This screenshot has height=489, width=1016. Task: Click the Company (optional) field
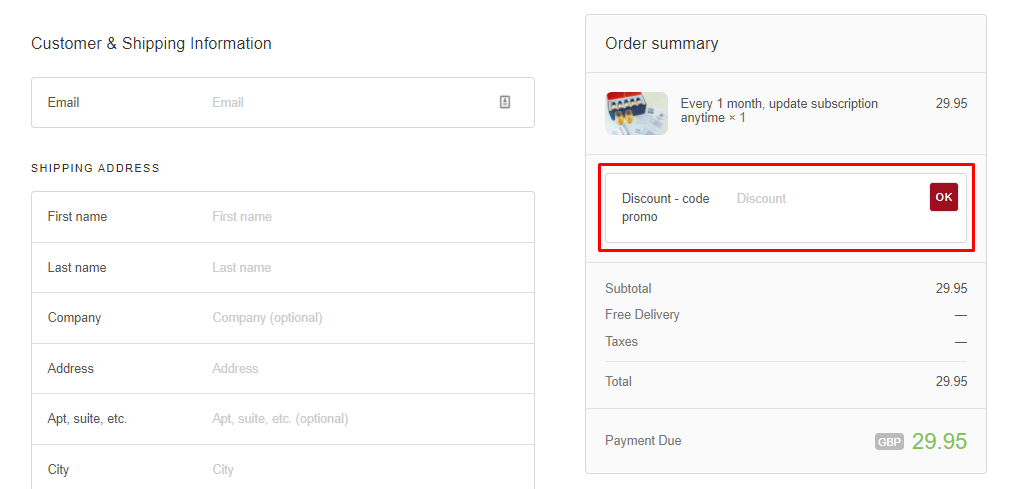pyautogui.click(x=360, y=318)
